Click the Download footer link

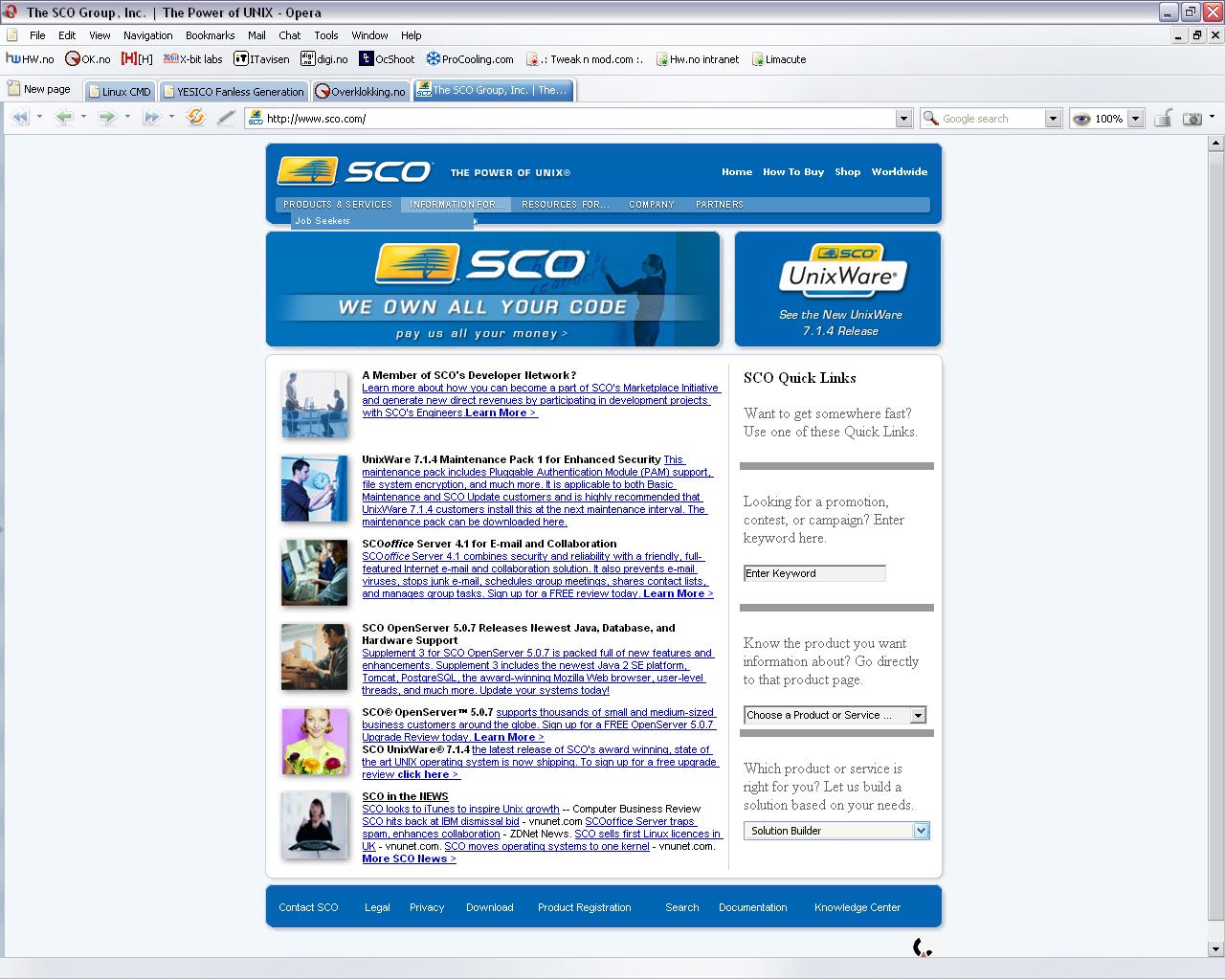pyautogui.click(x=490, y=907)
